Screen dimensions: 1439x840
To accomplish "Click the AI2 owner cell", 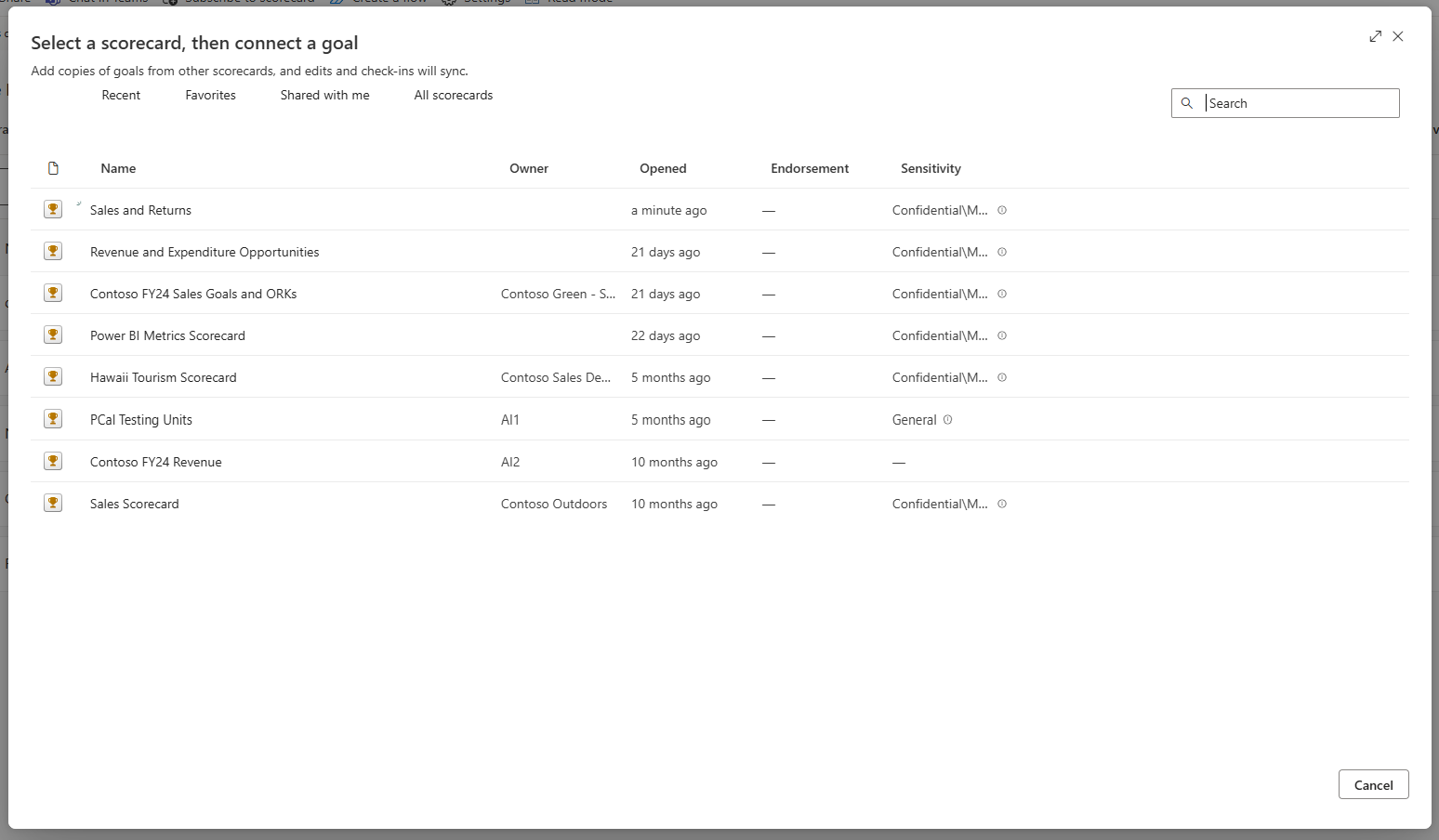I will (x=510, y=462).
